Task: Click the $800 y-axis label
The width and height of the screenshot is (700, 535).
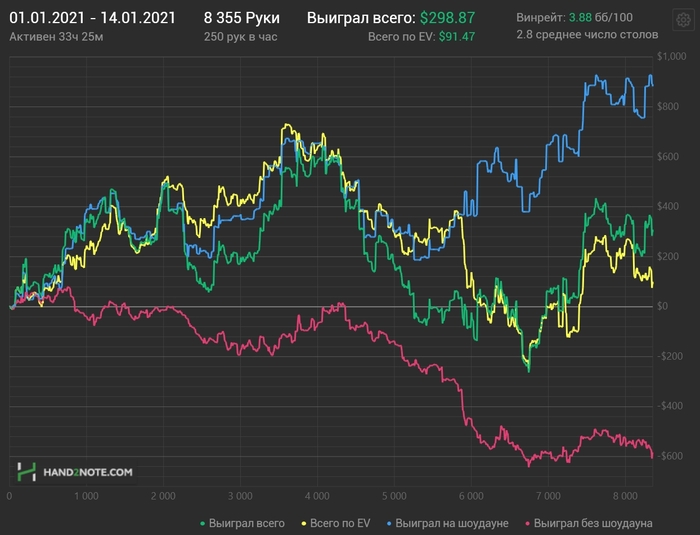Action: 668,106
